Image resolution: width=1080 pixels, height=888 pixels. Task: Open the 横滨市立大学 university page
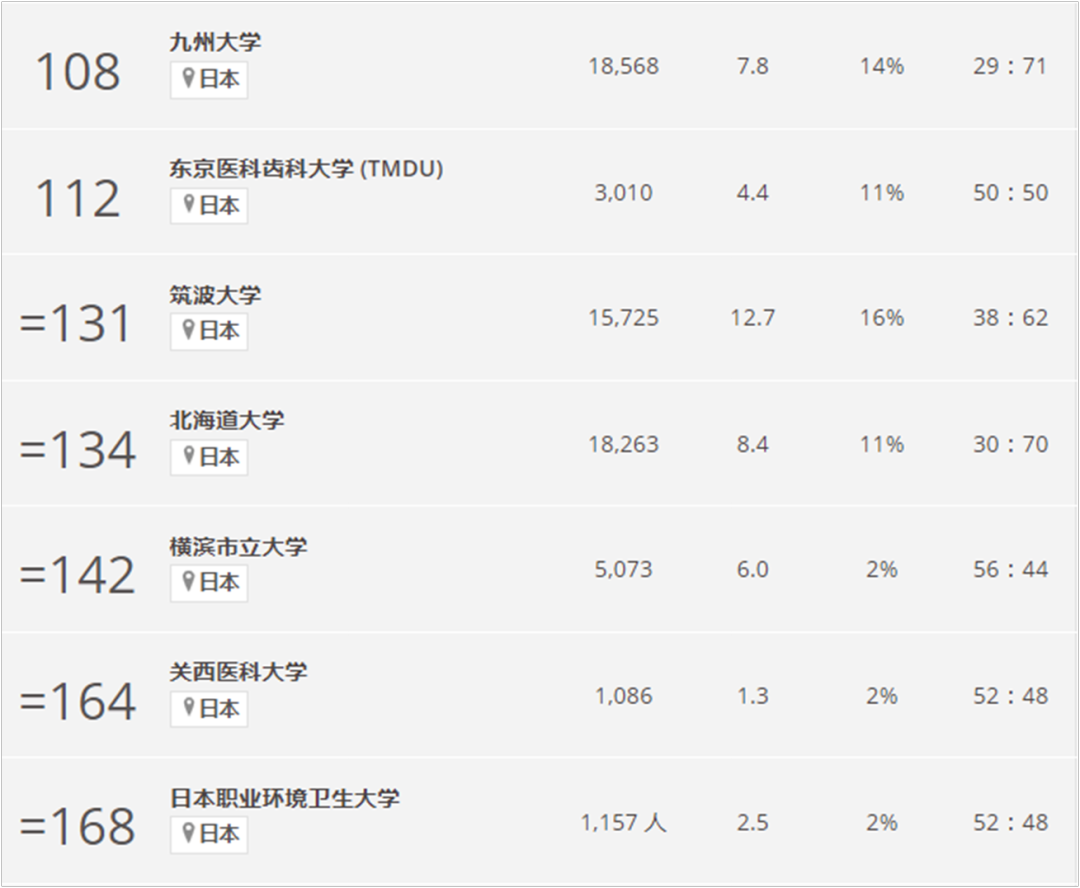(x=238, y=546)
